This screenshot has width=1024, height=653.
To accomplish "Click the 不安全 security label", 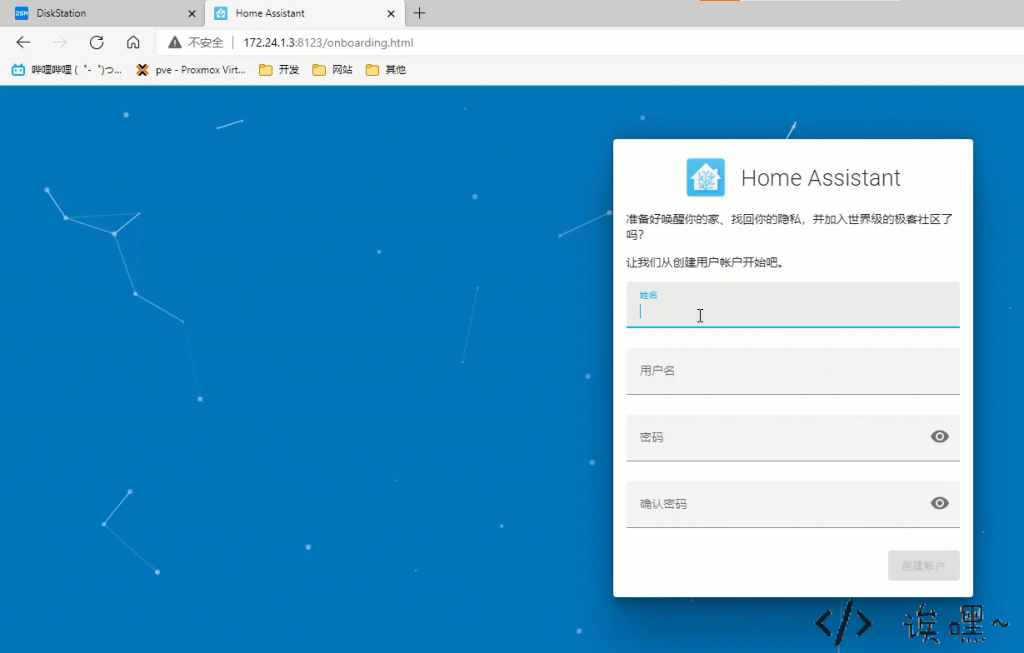I will coord(206,42).
